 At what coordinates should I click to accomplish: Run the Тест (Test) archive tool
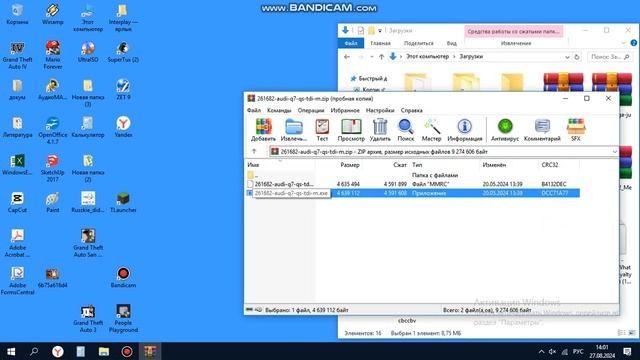pos(322,130)
